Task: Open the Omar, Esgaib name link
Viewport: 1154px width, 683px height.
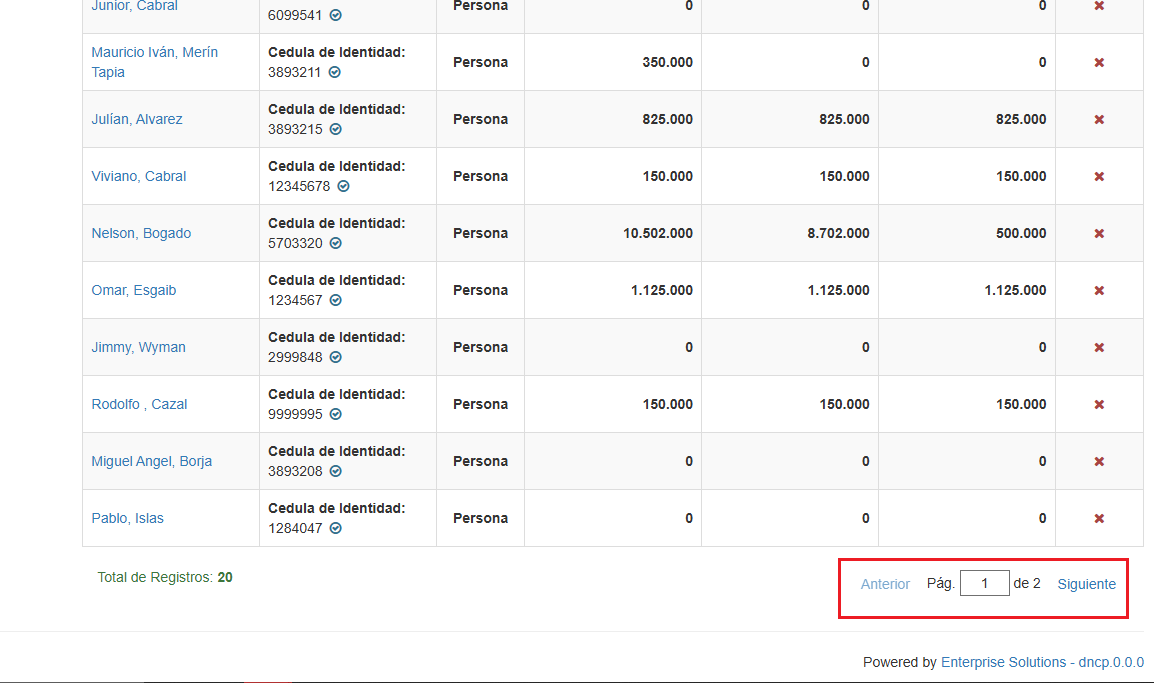Action: click(133, 290)
